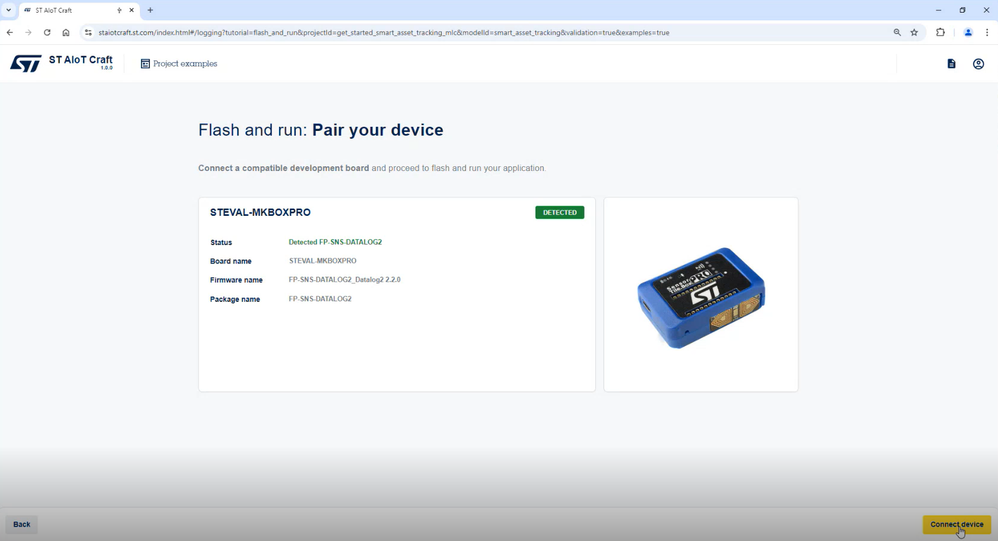Open the documentation file icon

(x=952, y=64)
